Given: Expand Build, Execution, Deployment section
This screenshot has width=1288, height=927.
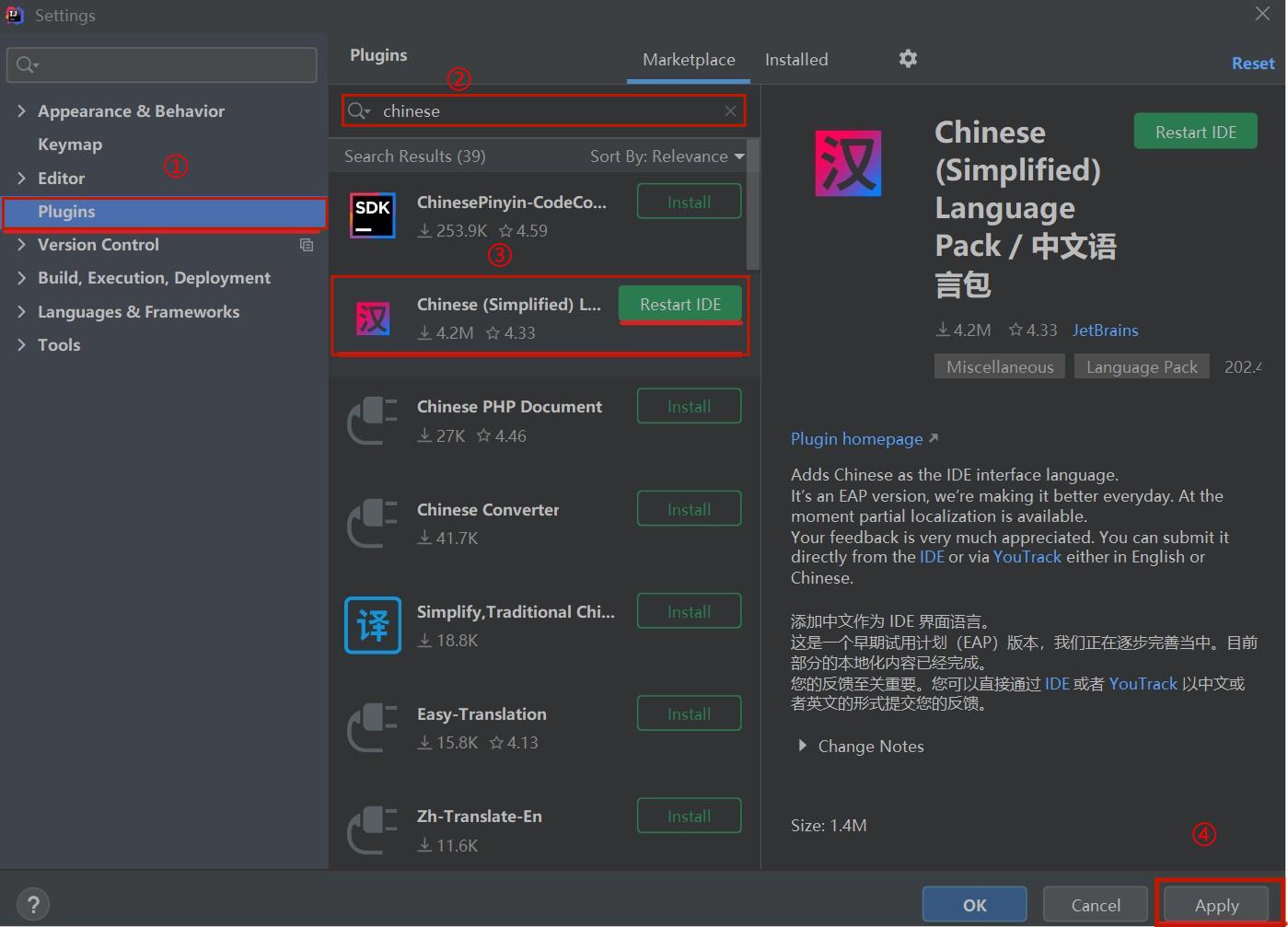Looking at the screenshot, I should [21, 277].
